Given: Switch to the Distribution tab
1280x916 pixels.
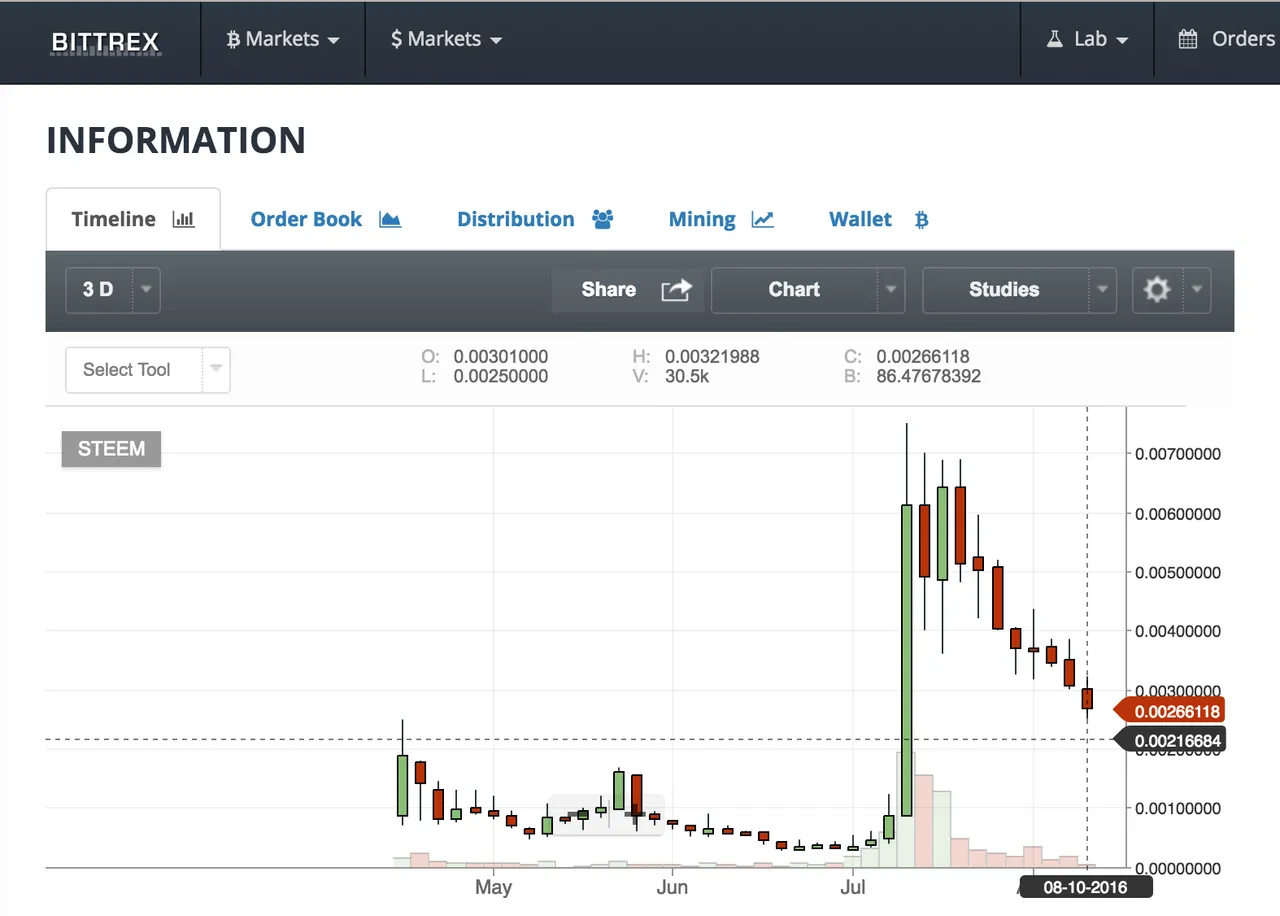Looking at the screenshot, I should pos(535,219).
